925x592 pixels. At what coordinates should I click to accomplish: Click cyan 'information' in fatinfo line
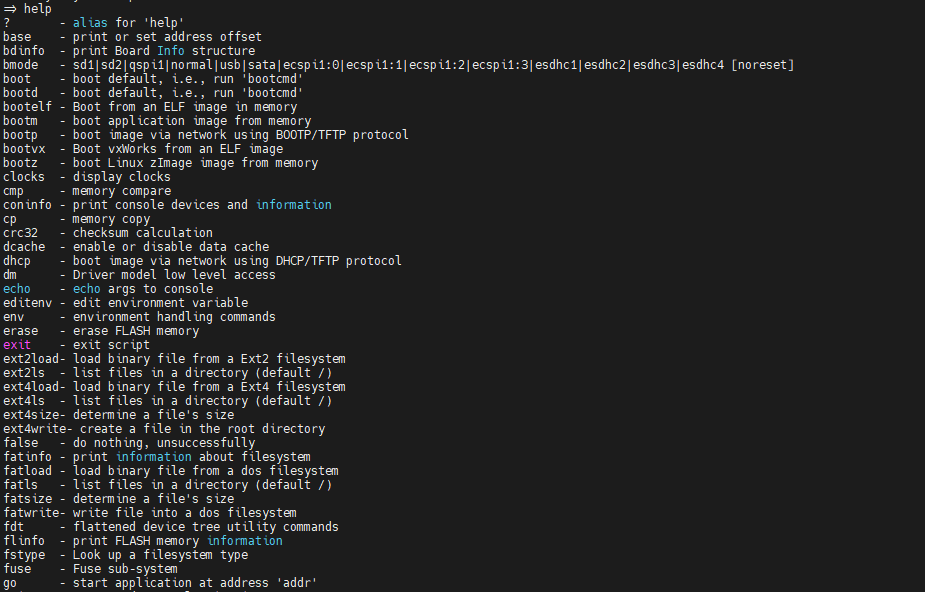point(153,457)
